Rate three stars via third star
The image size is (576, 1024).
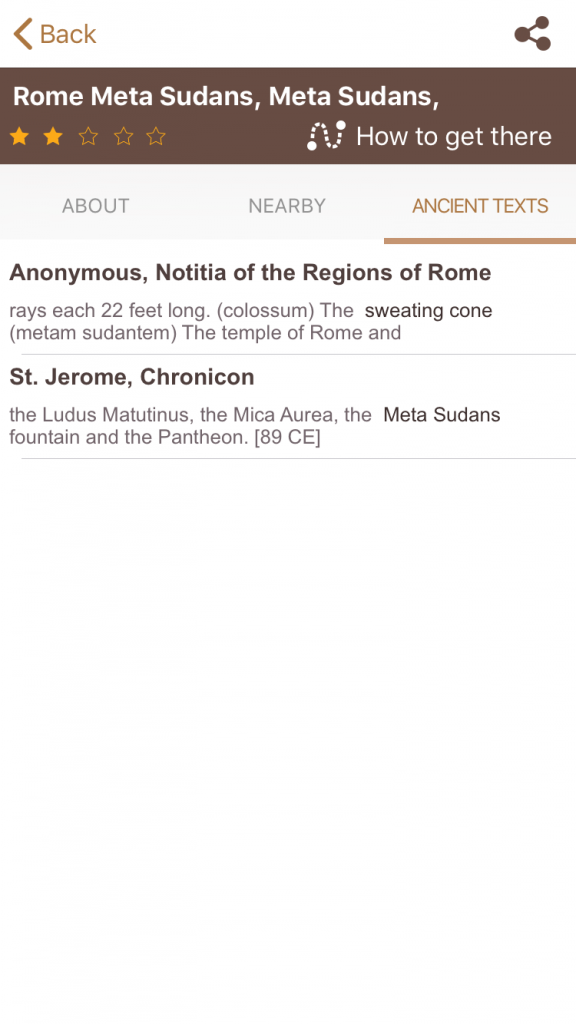pyautogui.click(x=88, y=136)
